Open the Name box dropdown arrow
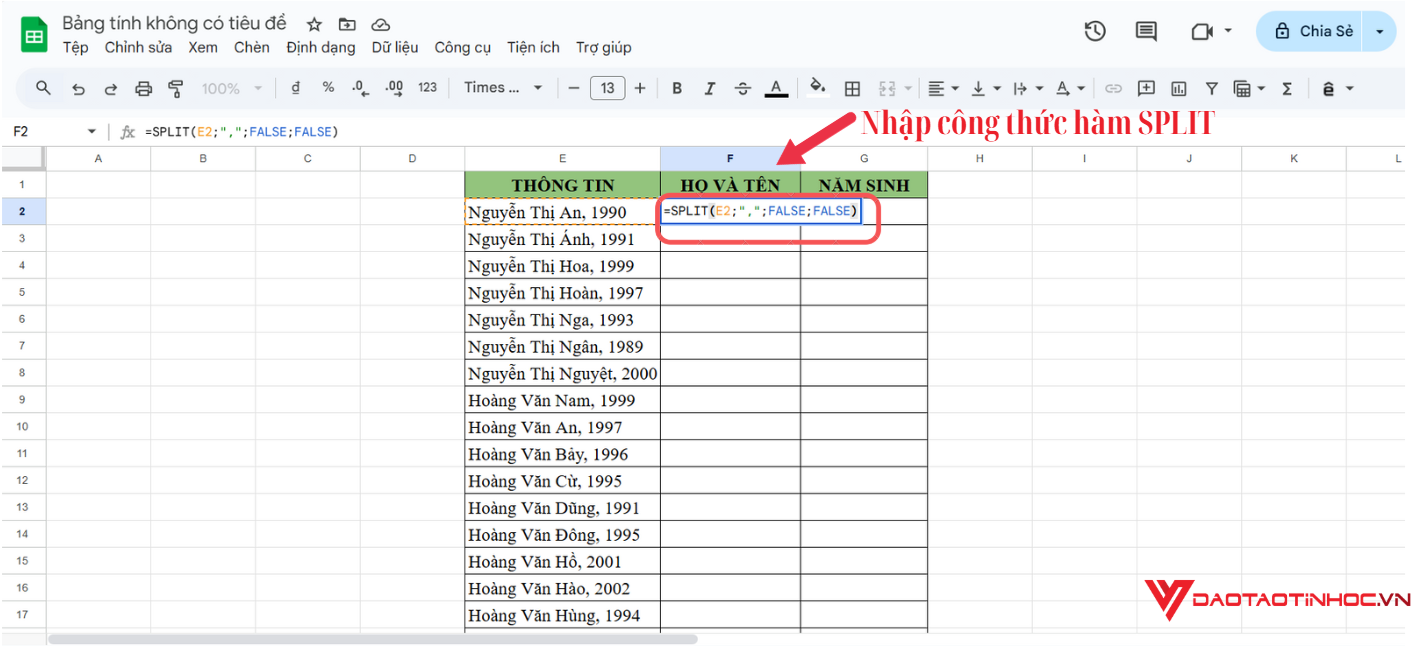Viewport: 1416px width, 647px height. [x=92, y=132]
